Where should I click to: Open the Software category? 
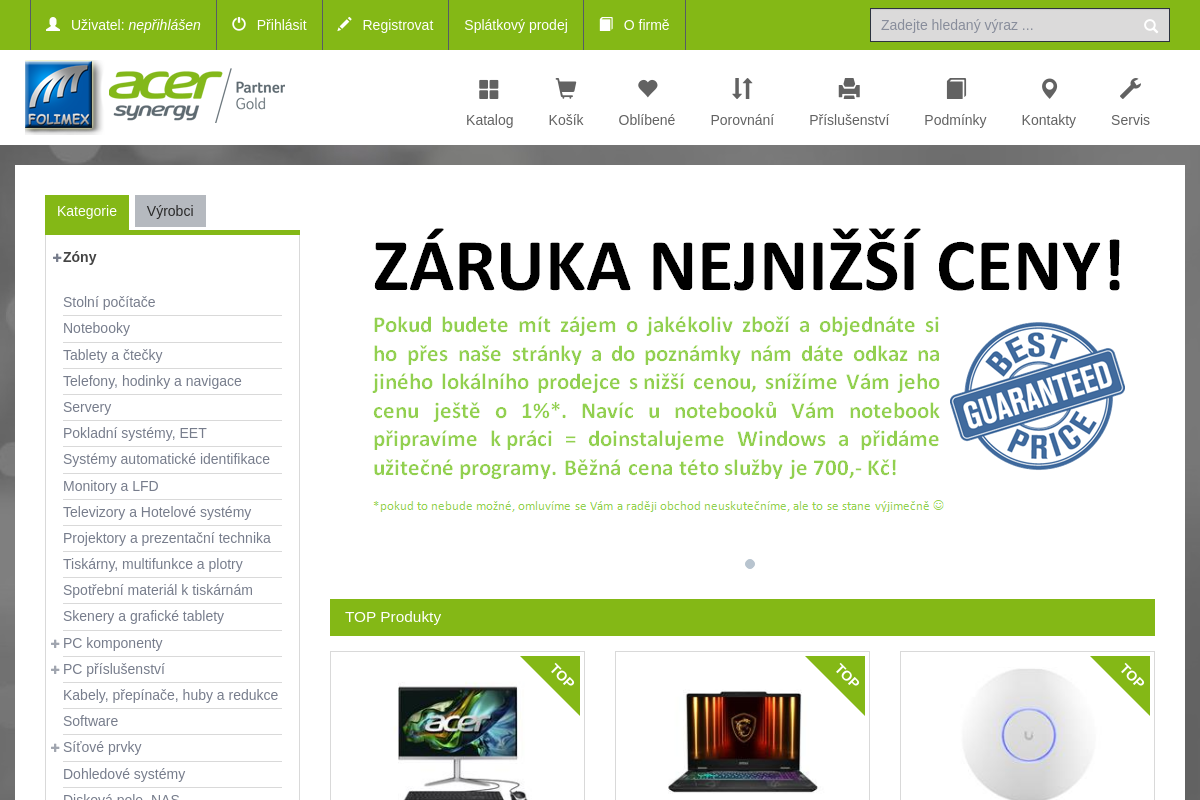(x=90, y=721)
